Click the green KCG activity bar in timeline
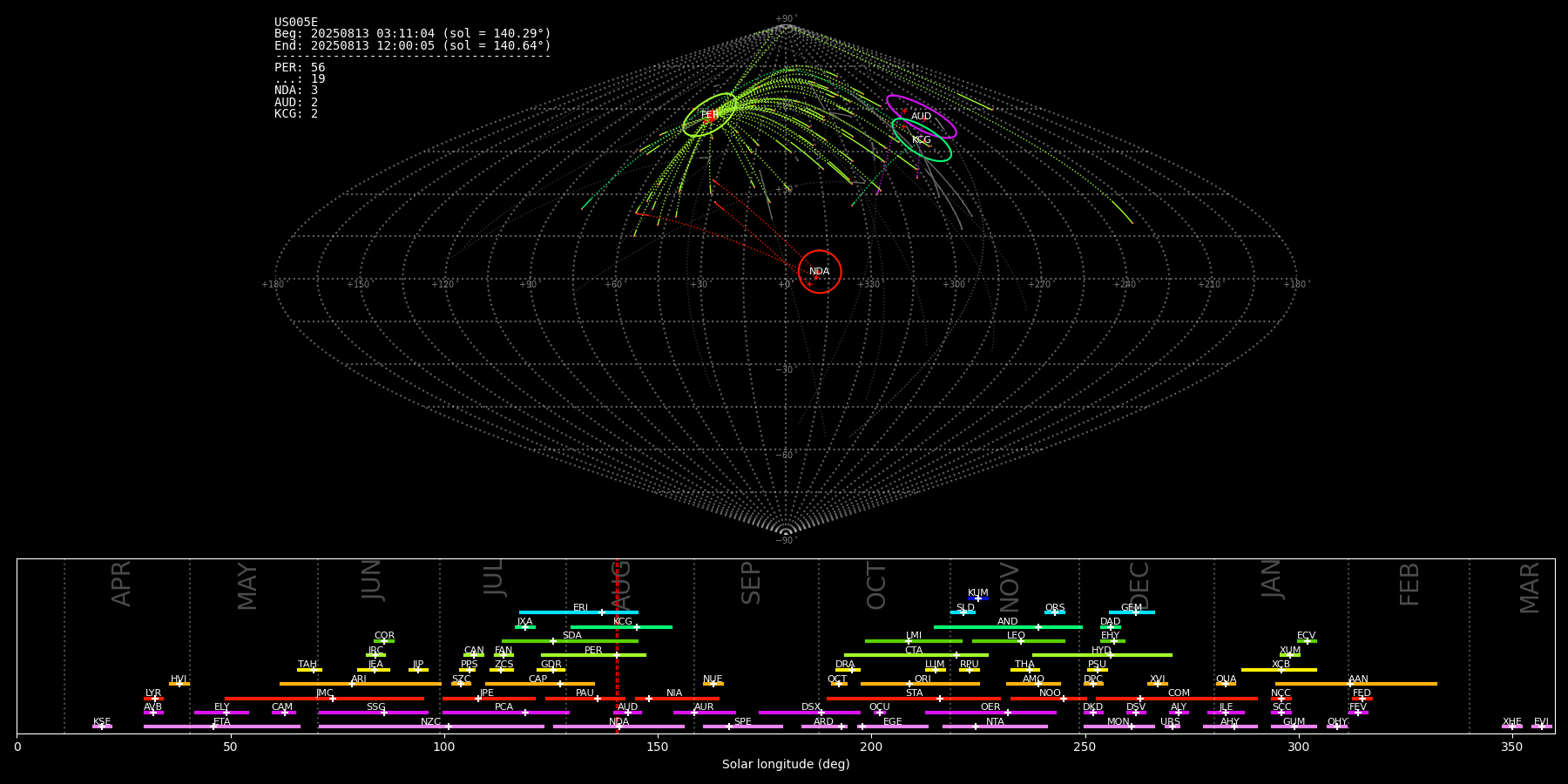 [621, 626]
